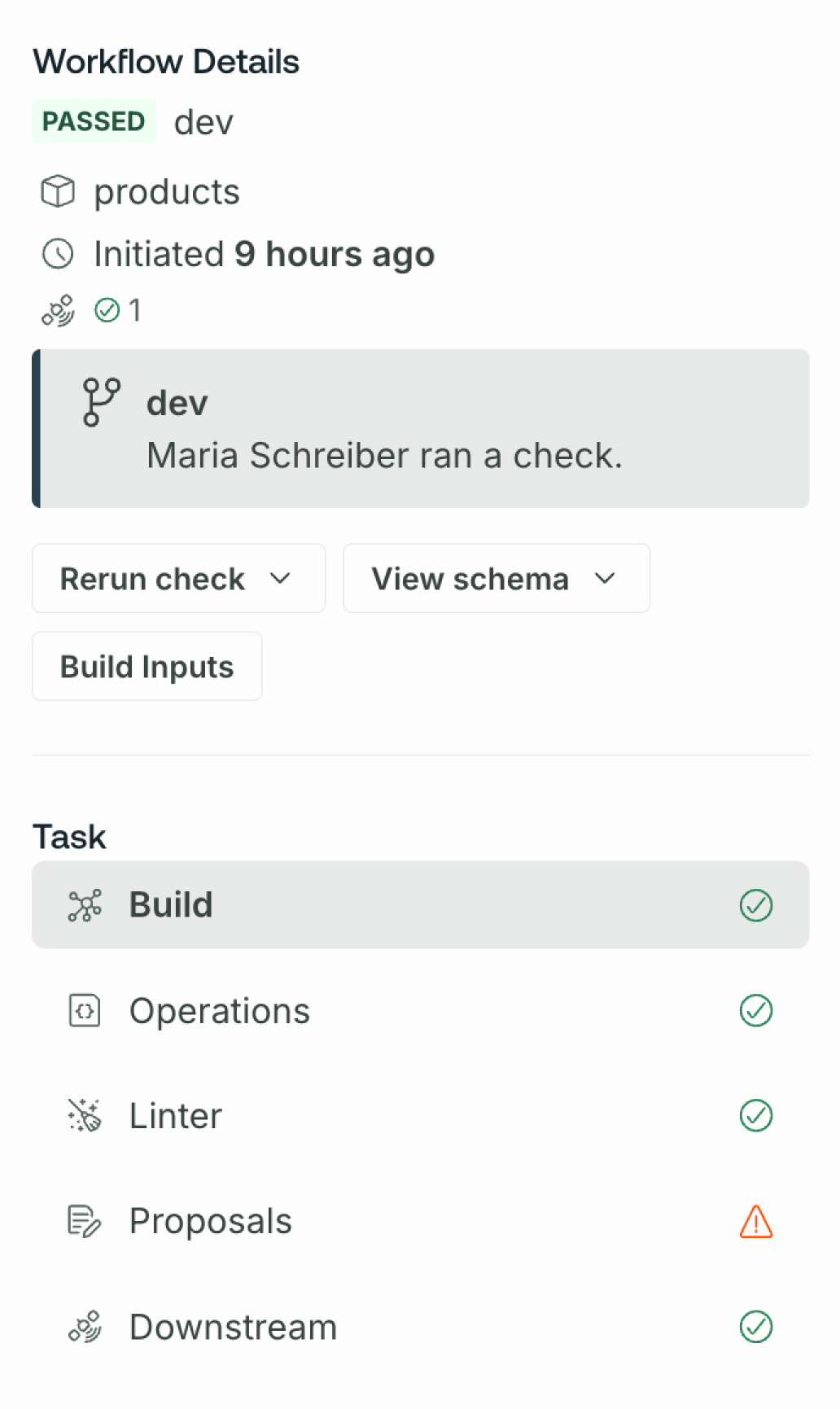Click the Build Inputs button

[147, 667]
